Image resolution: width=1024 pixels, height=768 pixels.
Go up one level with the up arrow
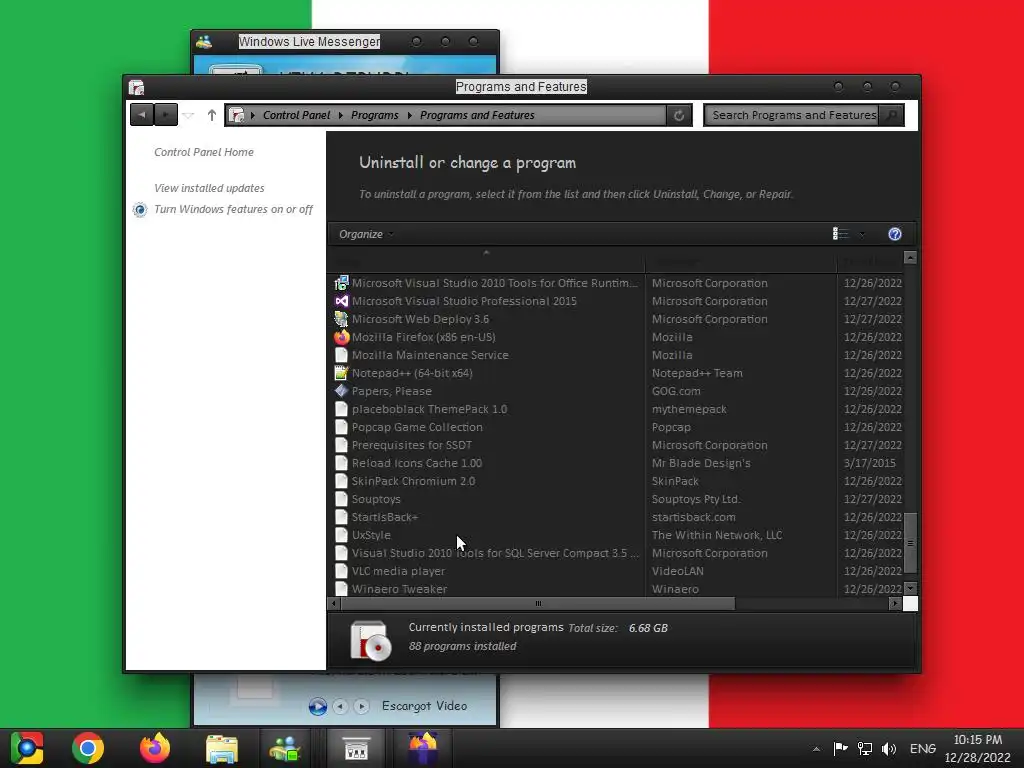(x=212, y=115)
